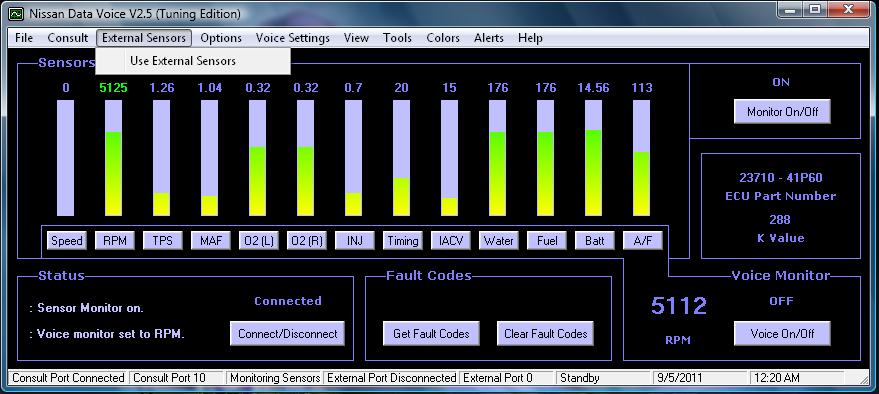The image size is (879, 394).
Task: Pick the Water temperature button
Action: [x=499, y=241]
